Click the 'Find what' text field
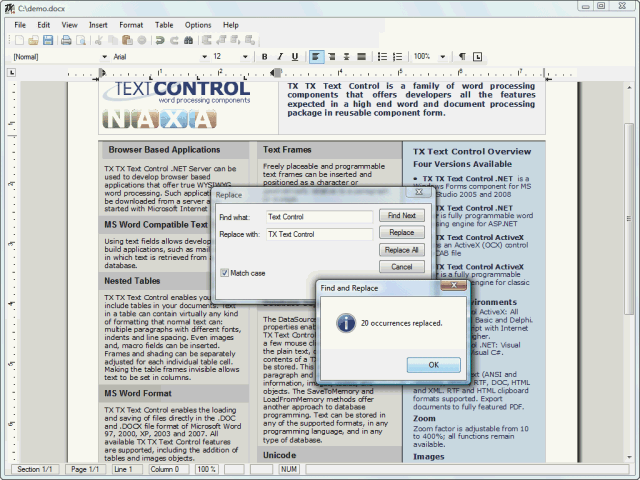Image resolution: width=640 pixels, height=480 pixels. pyautogui.click(x=318, y=216)
